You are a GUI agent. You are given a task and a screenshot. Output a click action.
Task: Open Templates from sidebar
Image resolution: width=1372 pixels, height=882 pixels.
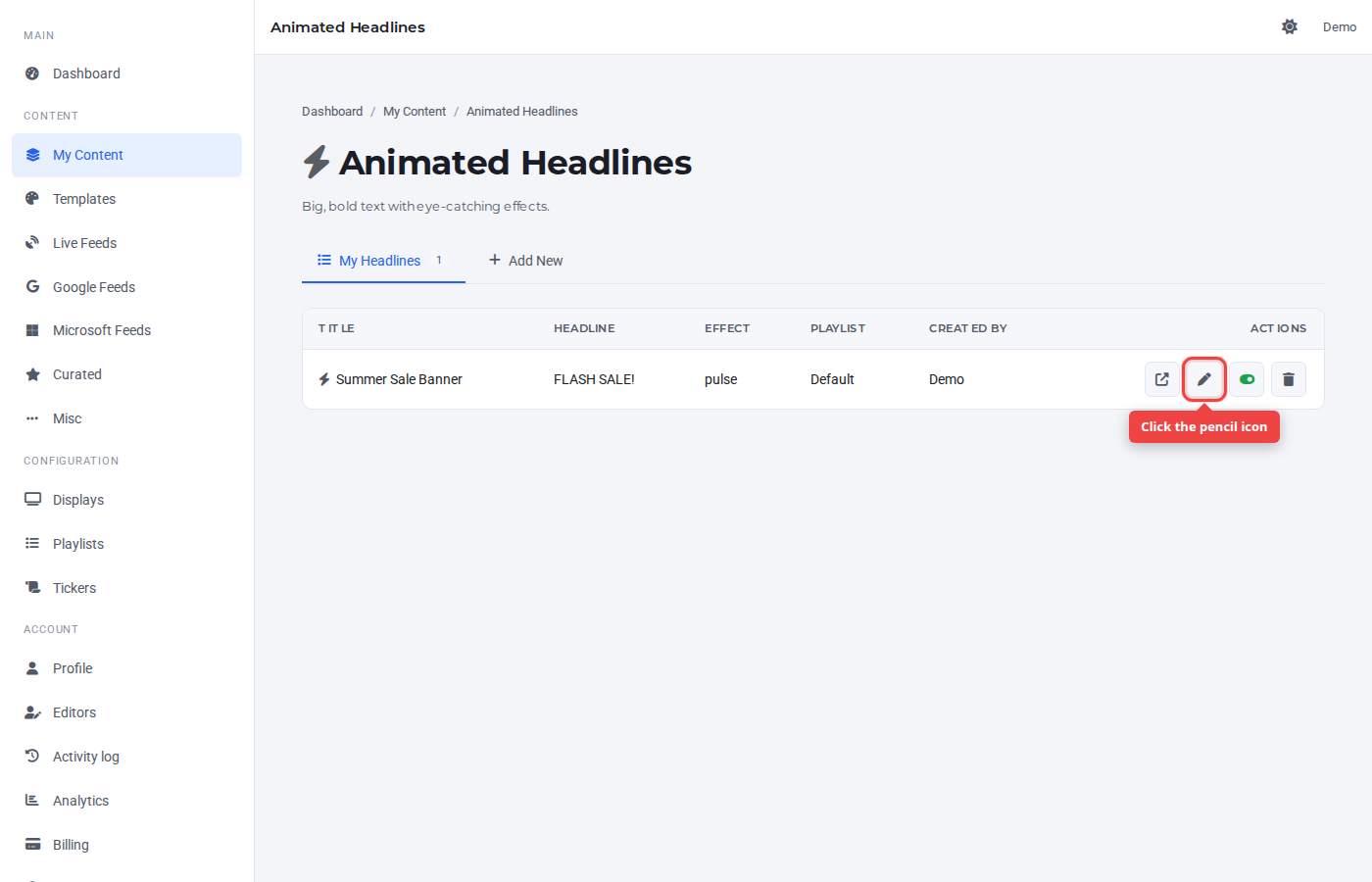pos(126,199)
